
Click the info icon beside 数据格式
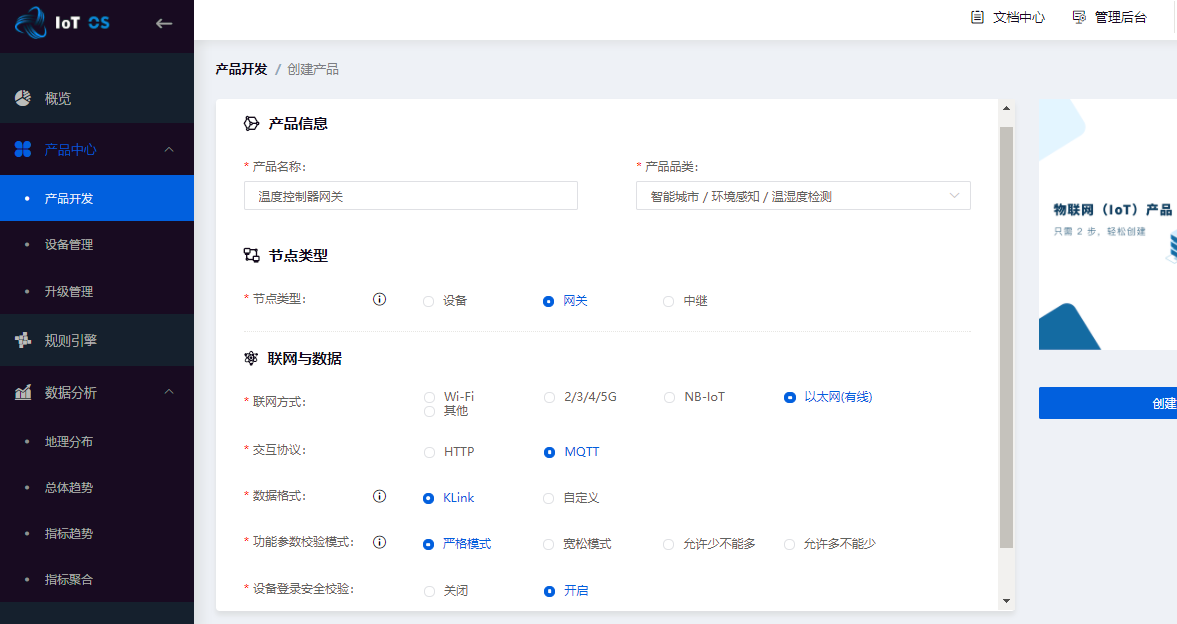(x=379, y=497)
